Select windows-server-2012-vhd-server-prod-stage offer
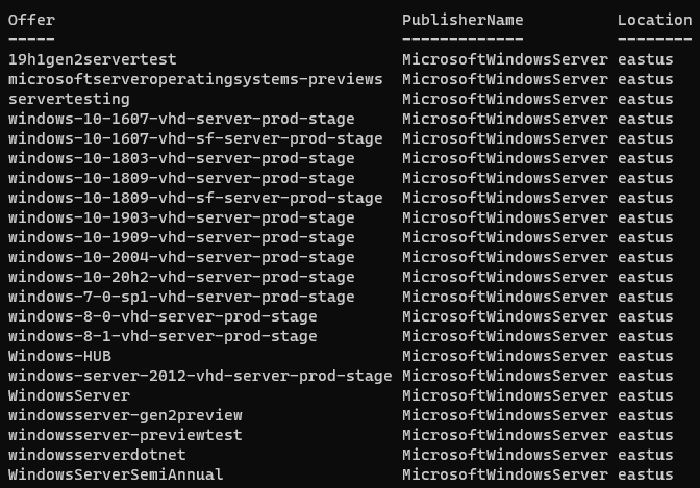The height and width of the screenshot is (488, 700). coord(200,376)
